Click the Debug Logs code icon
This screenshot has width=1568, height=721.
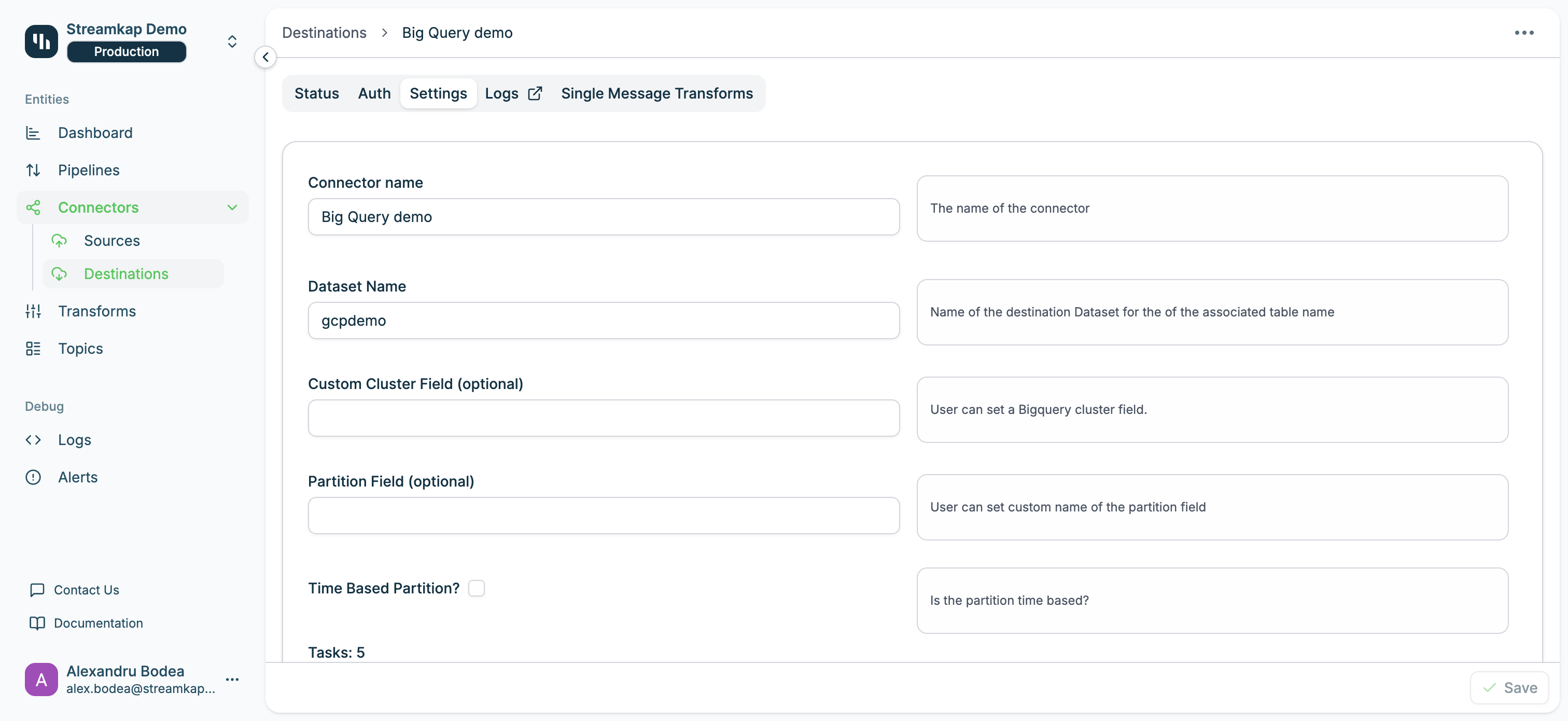33,440
